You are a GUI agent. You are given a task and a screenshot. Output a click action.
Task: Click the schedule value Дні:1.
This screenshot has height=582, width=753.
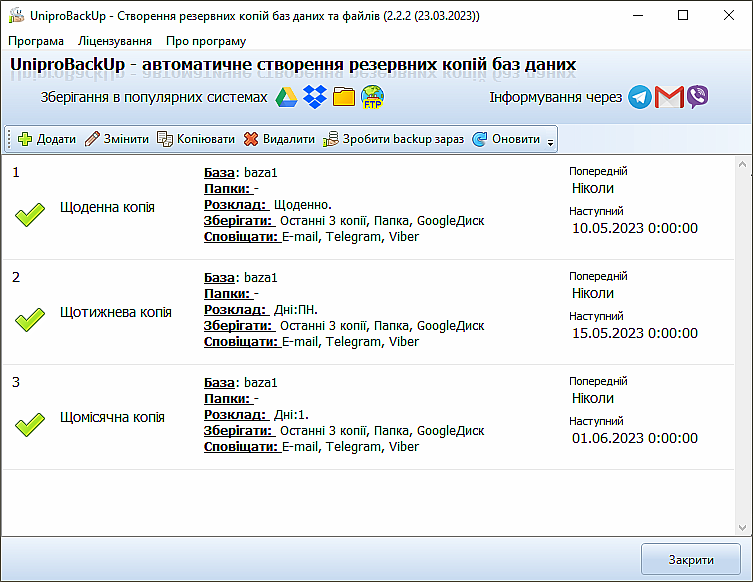291,414
